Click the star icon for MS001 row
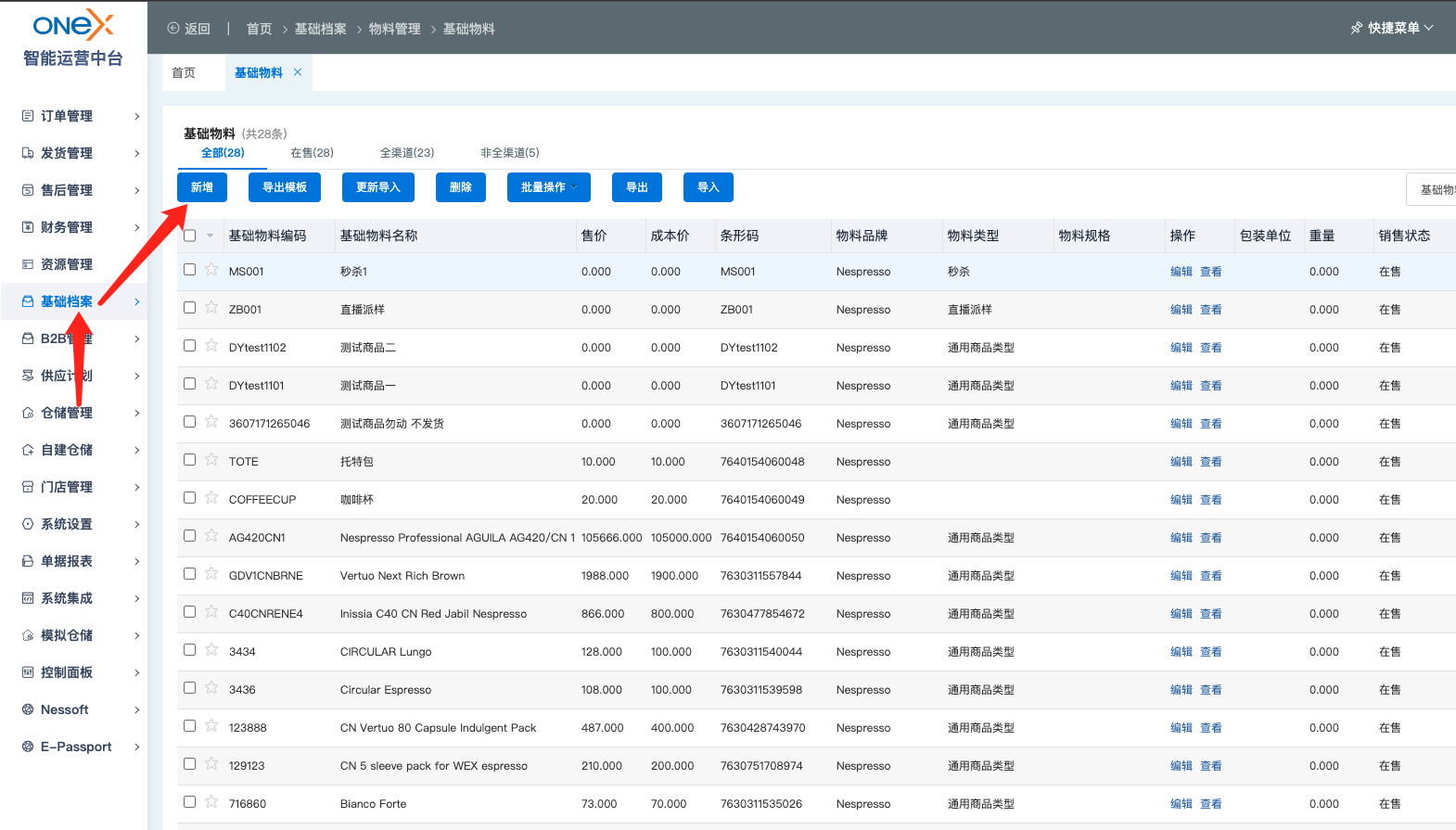Image resolution: width=1456 pixels, height=830 pixels. 211,270
